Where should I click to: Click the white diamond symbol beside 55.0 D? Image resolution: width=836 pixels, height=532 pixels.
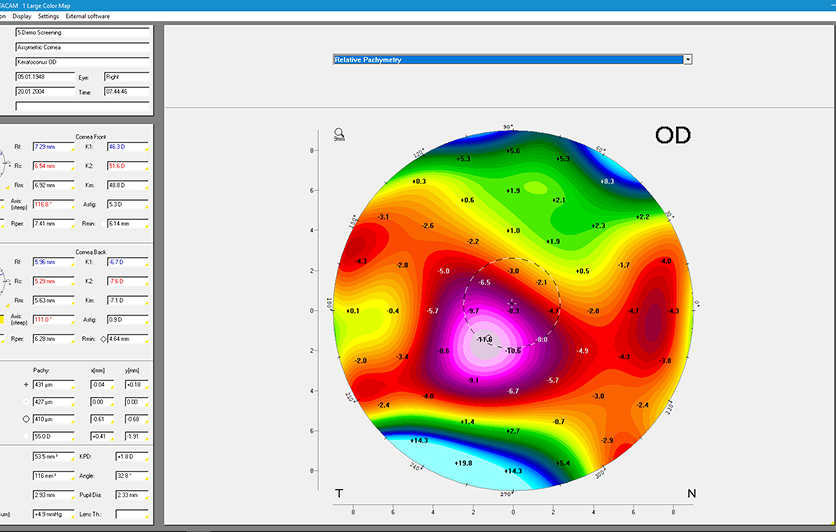26,436
